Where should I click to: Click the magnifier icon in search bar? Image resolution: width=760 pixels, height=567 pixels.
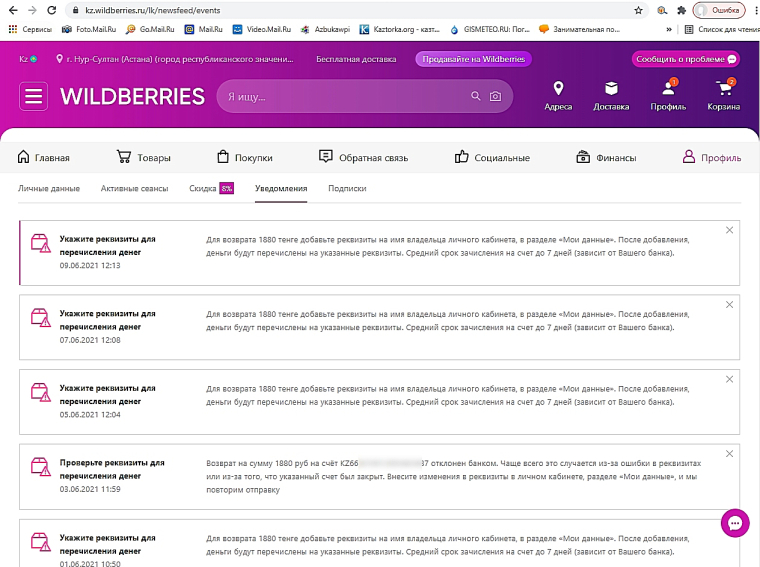pos(476,97)
